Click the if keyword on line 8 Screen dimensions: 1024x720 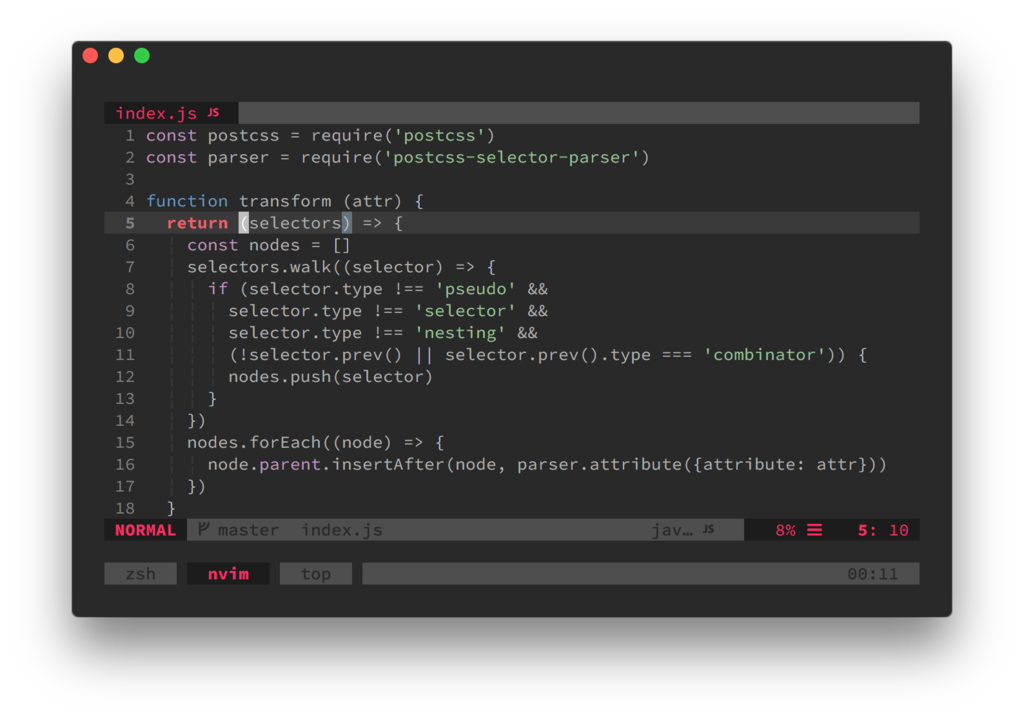218,289
